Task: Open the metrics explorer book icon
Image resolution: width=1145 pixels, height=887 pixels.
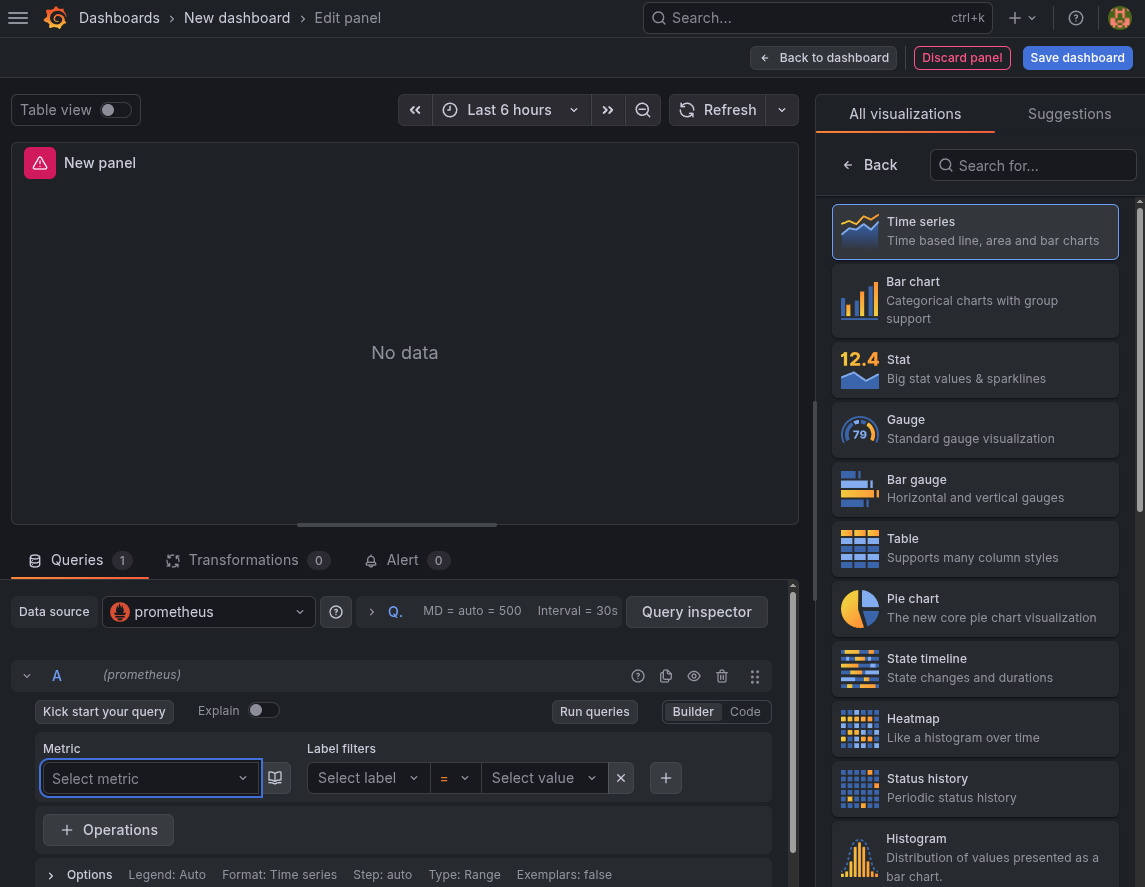Action: coord(276,778)
